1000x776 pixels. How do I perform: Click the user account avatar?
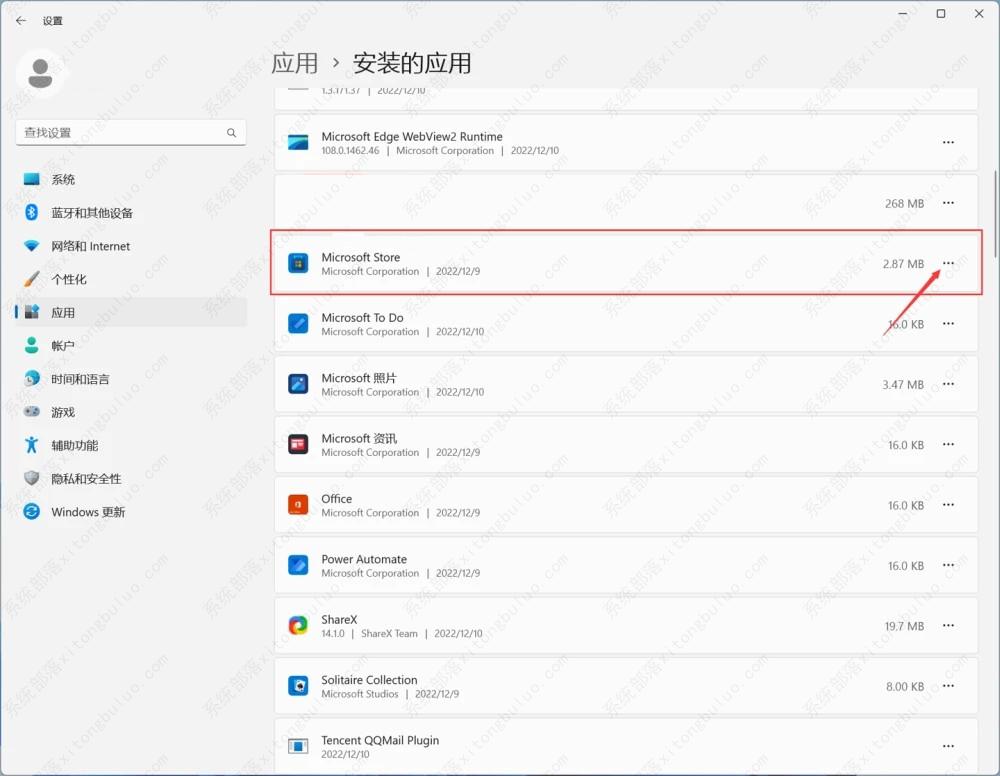41,71
